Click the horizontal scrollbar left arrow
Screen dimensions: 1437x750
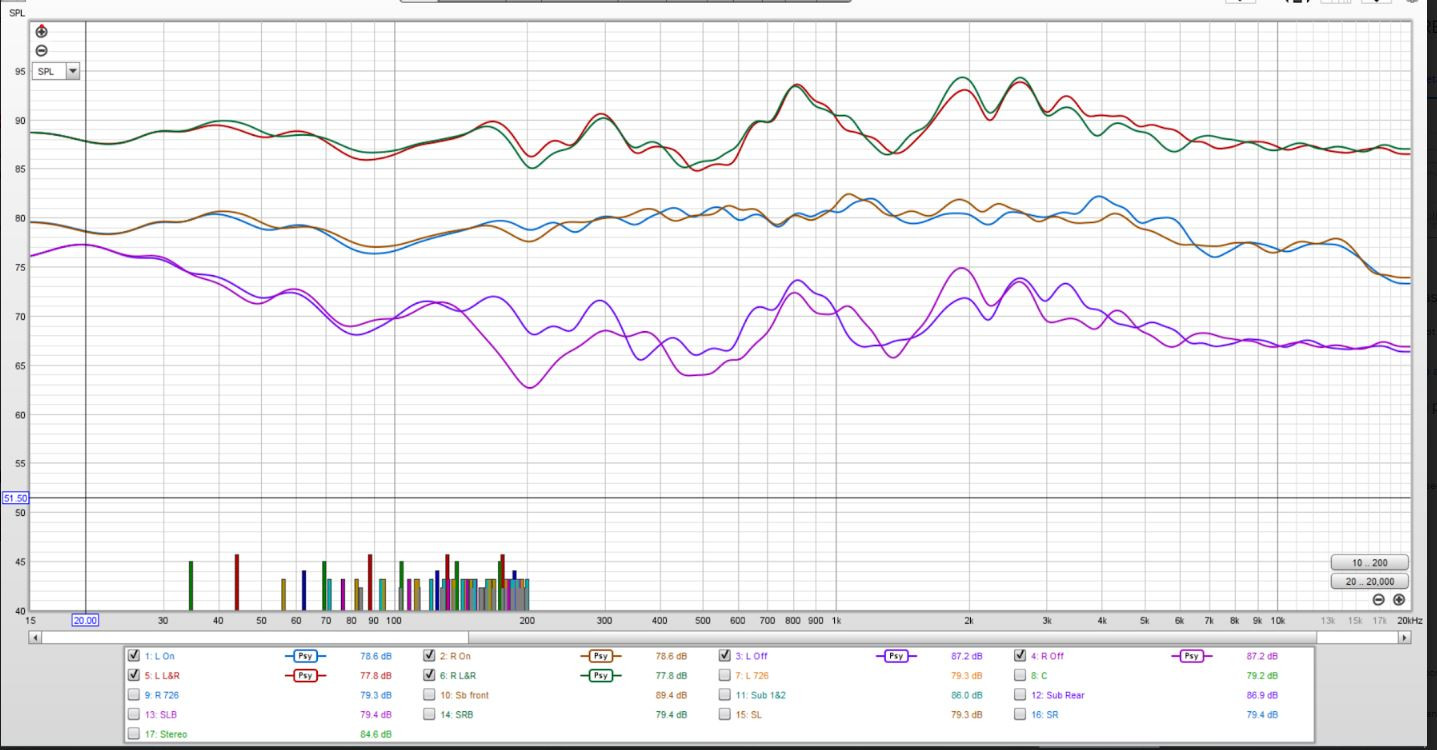pyautogui.click(x=36, y=637)
